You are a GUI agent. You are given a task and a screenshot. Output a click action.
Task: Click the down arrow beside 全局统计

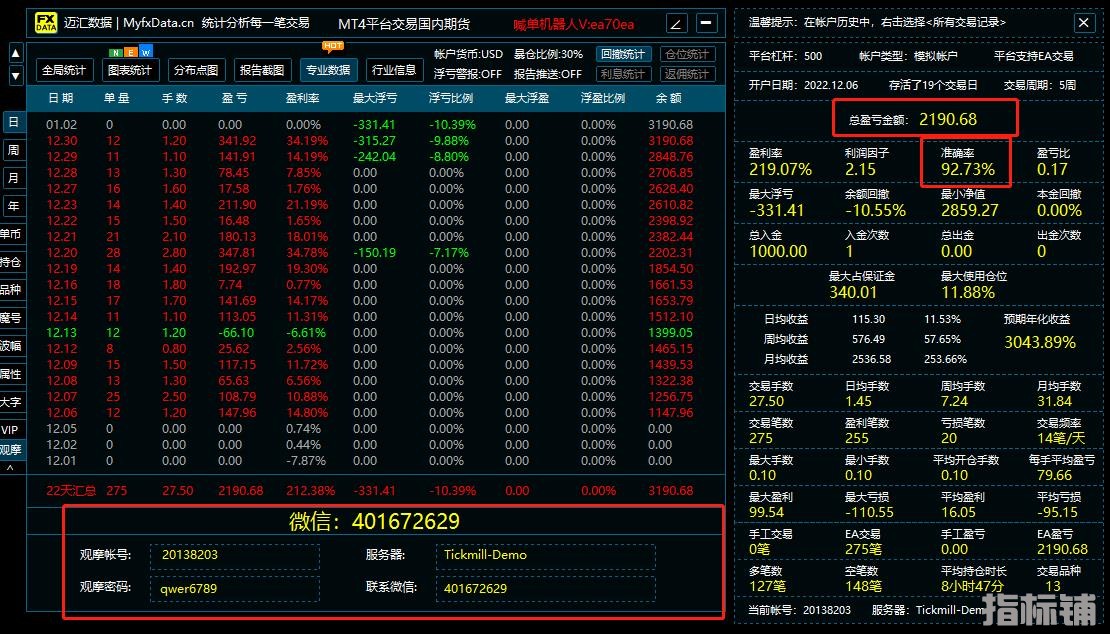[x=16, y=76]
